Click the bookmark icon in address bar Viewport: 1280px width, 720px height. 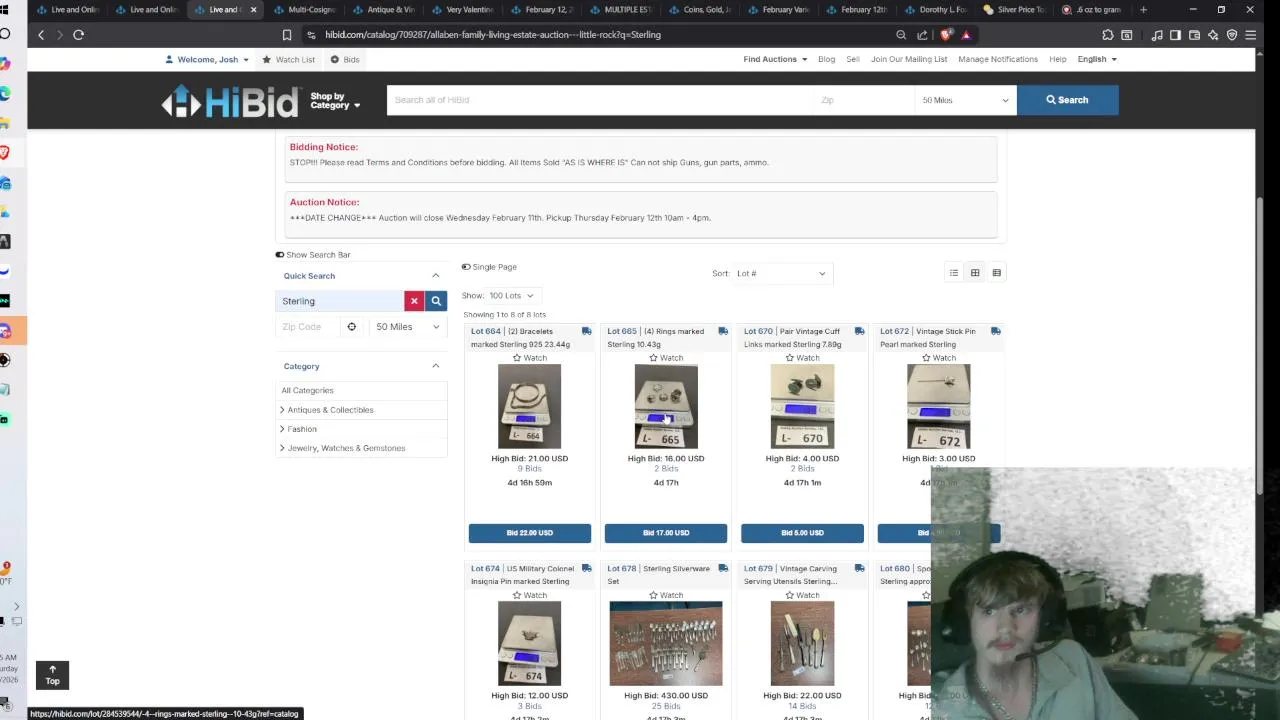point(287,35)
